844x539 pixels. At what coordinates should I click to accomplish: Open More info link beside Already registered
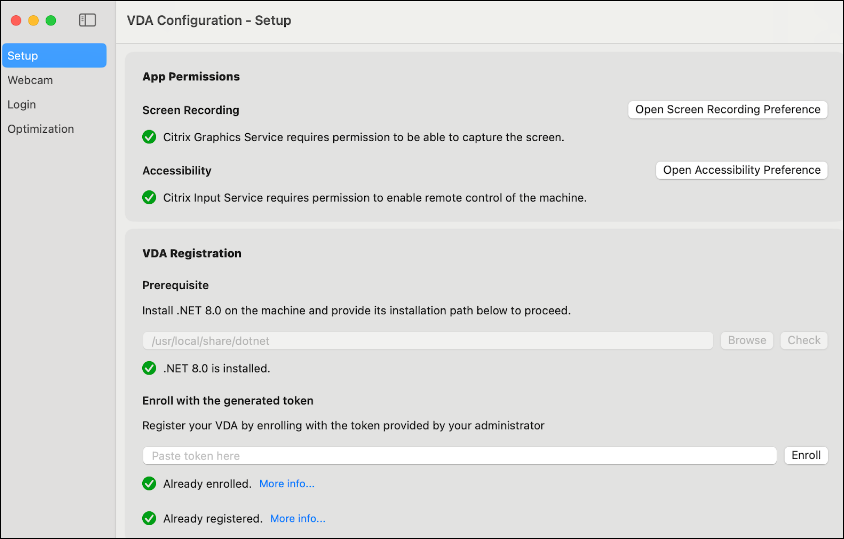click(297, 519)
